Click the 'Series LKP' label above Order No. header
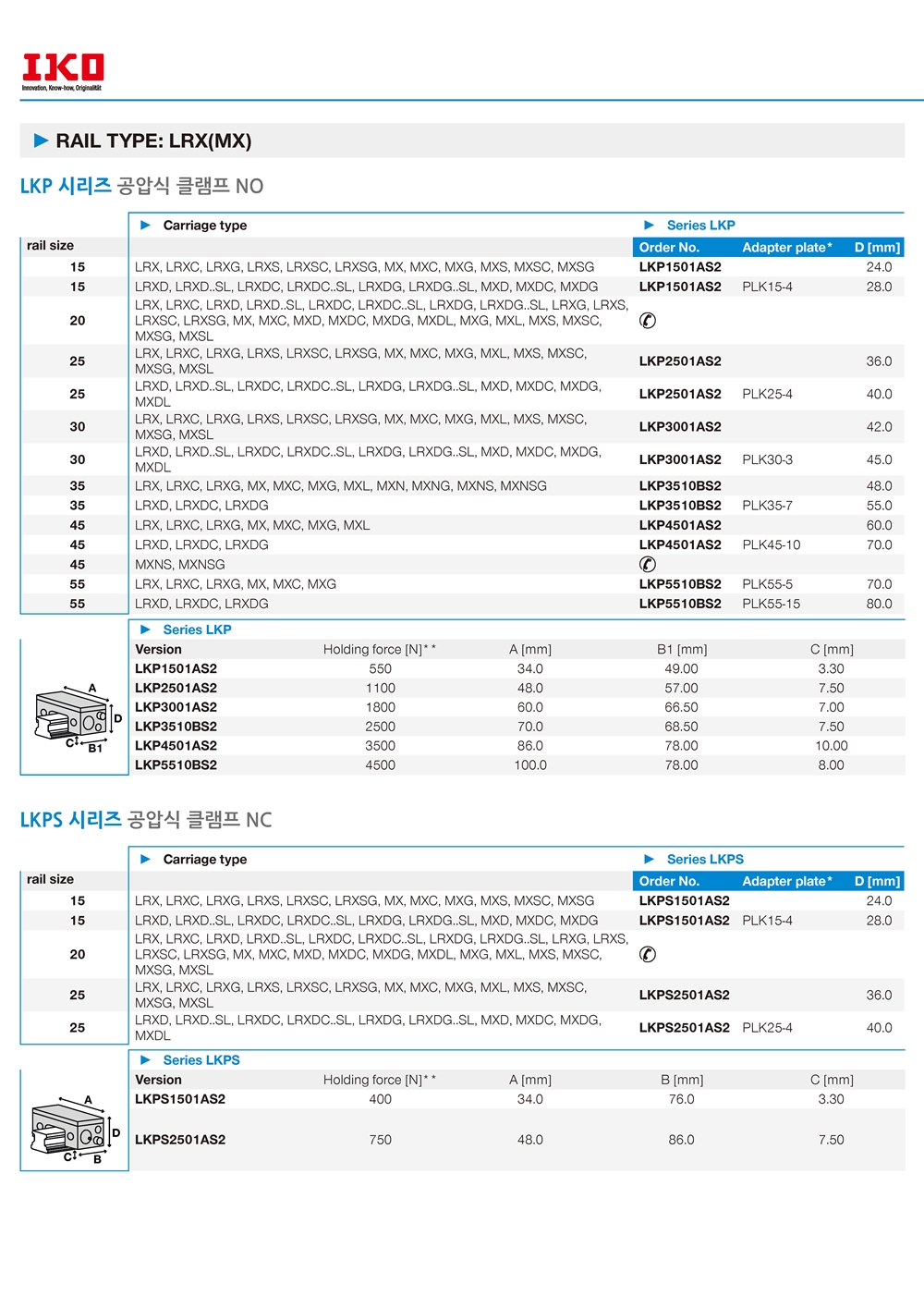 701,225
